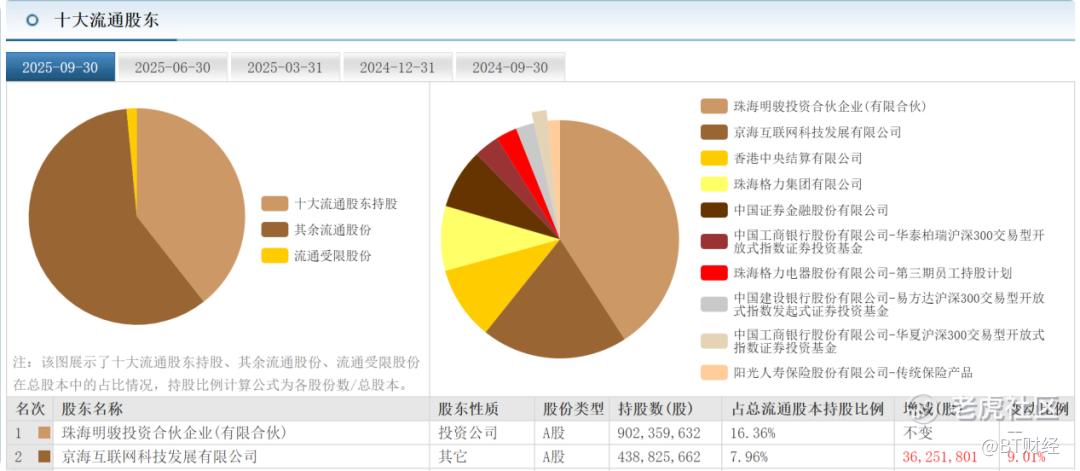
Task: Click the 香港中央结算有限公司 legend swatch
Action: coord(714,158)
